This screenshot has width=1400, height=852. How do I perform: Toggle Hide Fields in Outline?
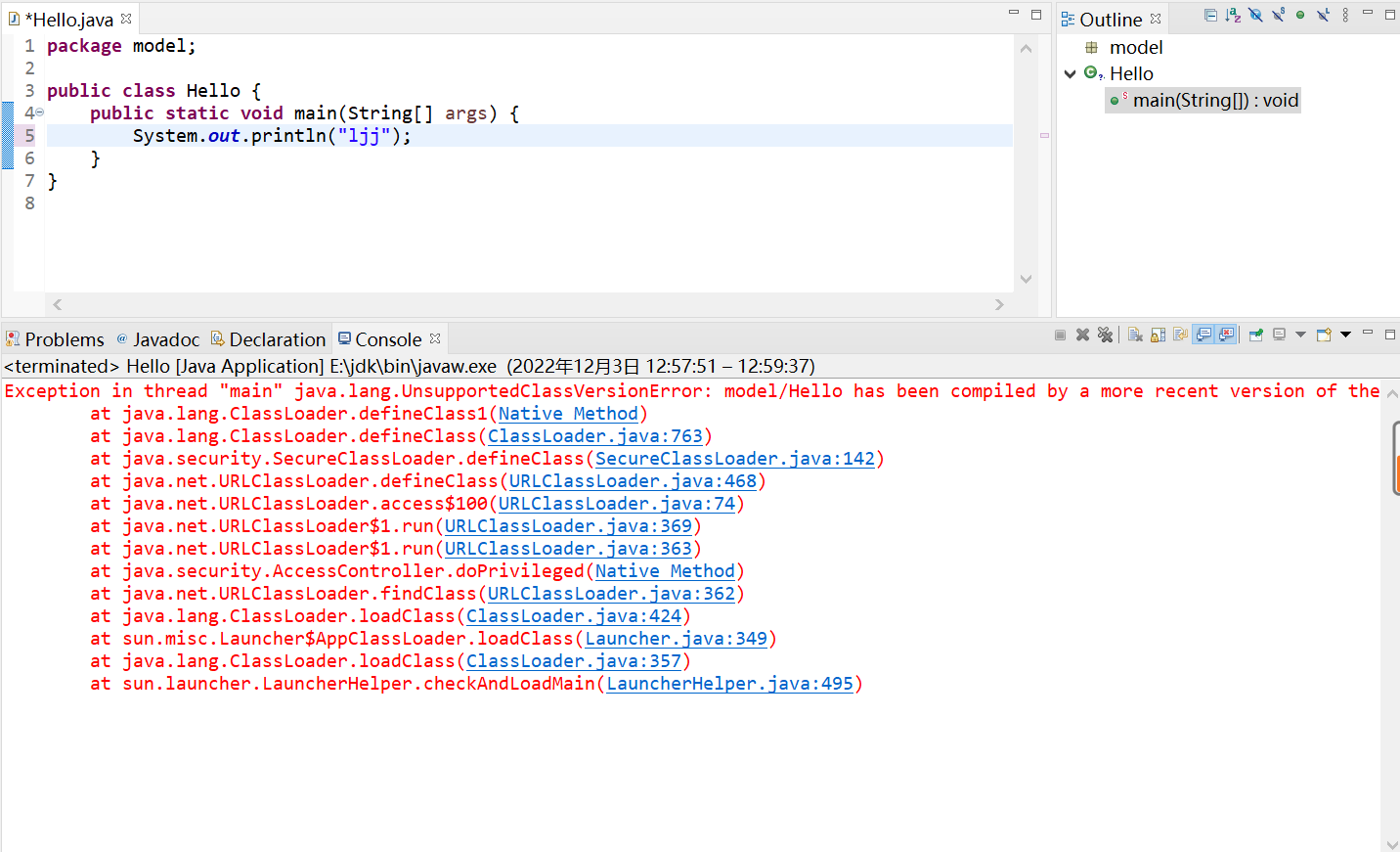point(1255,15)
